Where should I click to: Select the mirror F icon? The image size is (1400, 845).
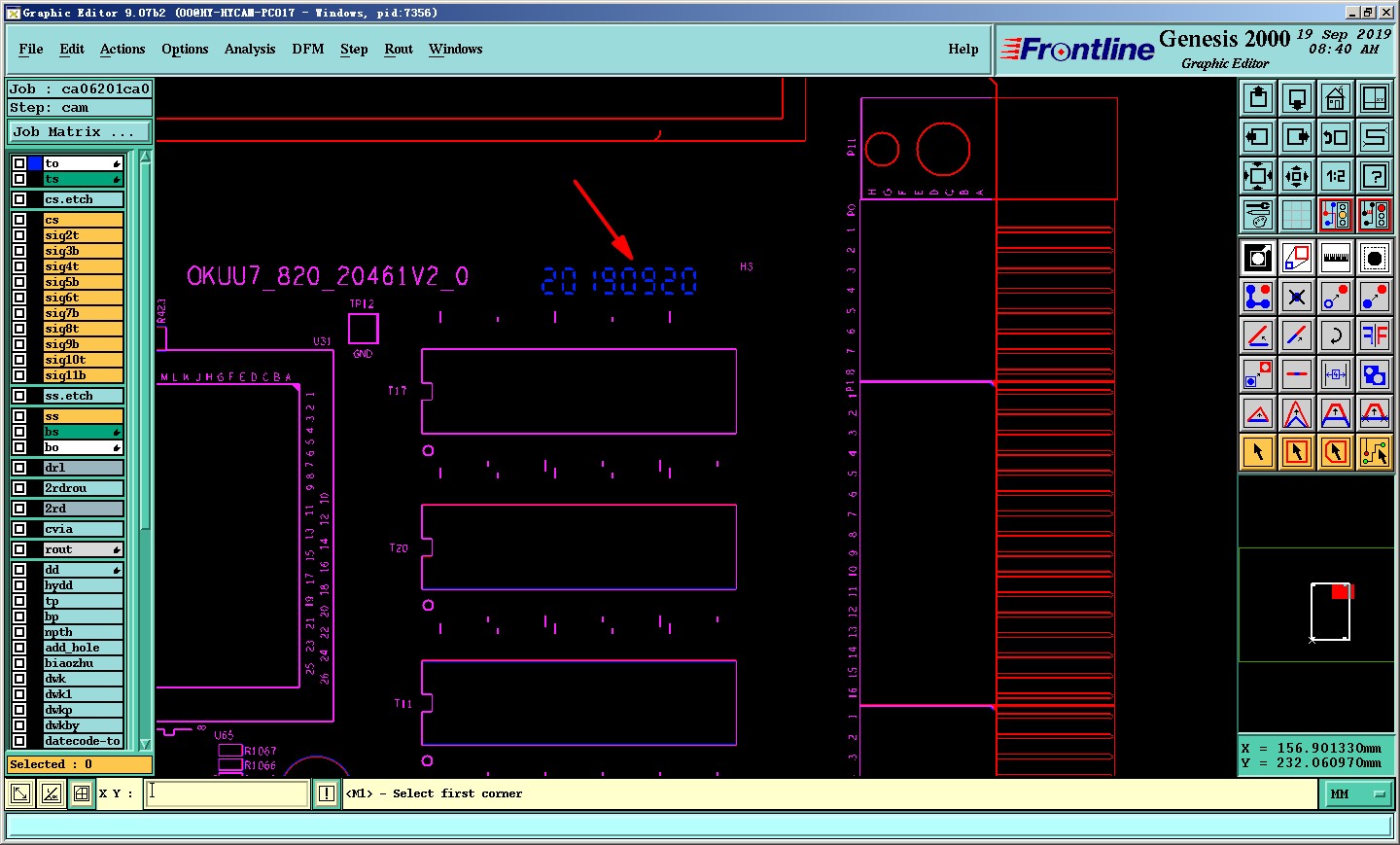tap(1375, 335)
